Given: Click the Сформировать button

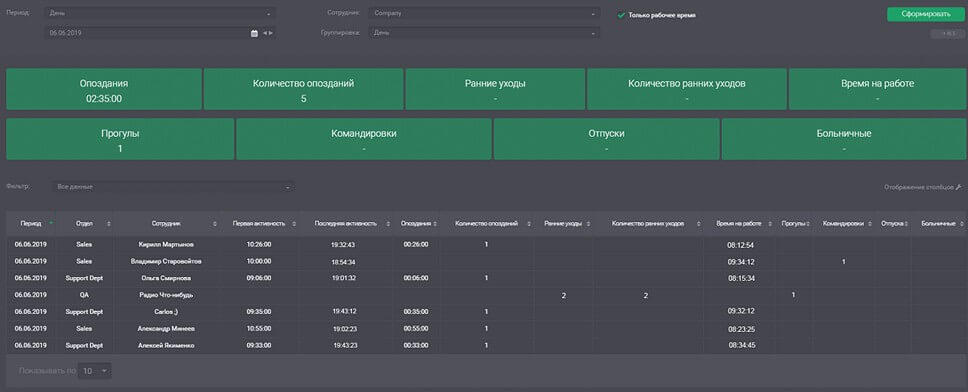Looking at the screenshot, I should [926, 14].
